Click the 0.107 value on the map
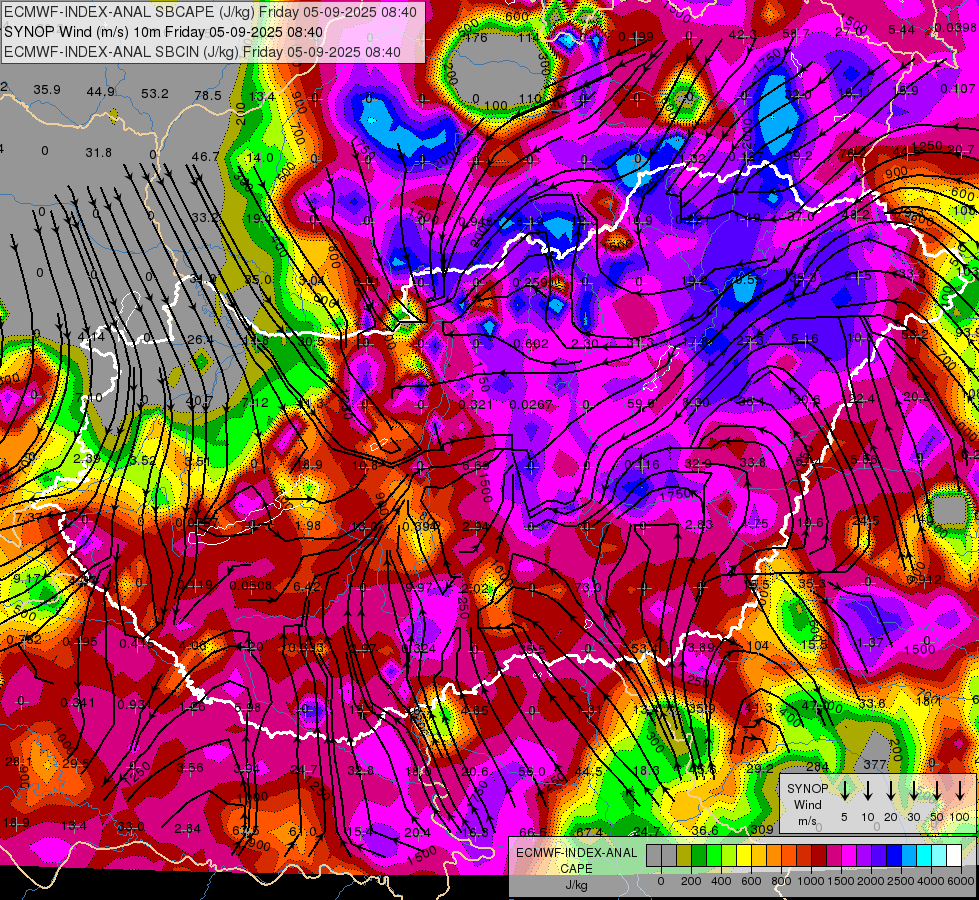This screenshot has width=979, height=900. click(x=958, y=88)
